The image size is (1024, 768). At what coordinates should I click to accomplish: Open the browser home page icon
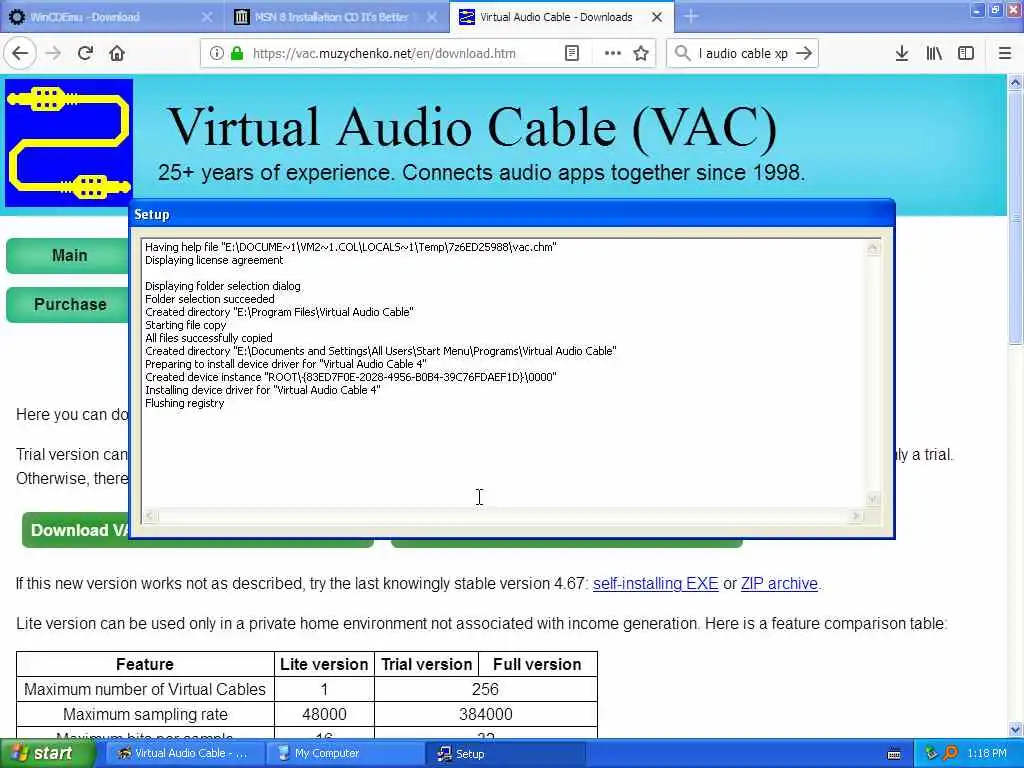pos(117,54)
